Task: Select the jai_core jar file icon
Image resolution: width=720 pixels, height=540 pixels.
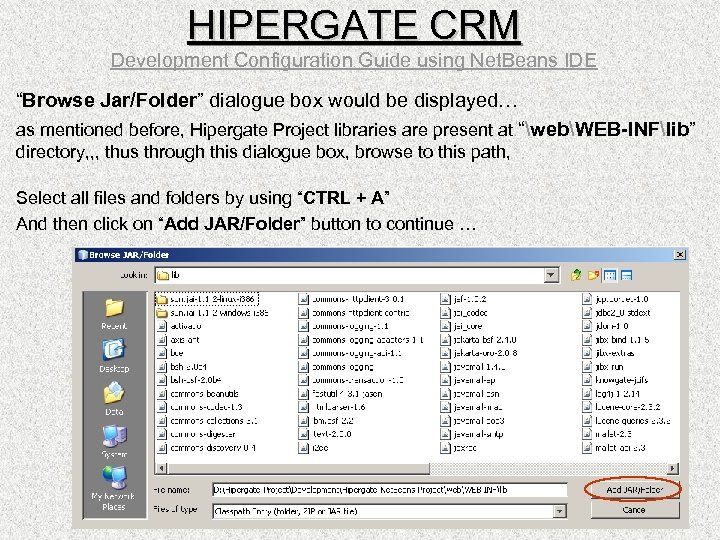Action: pos(445,326)
